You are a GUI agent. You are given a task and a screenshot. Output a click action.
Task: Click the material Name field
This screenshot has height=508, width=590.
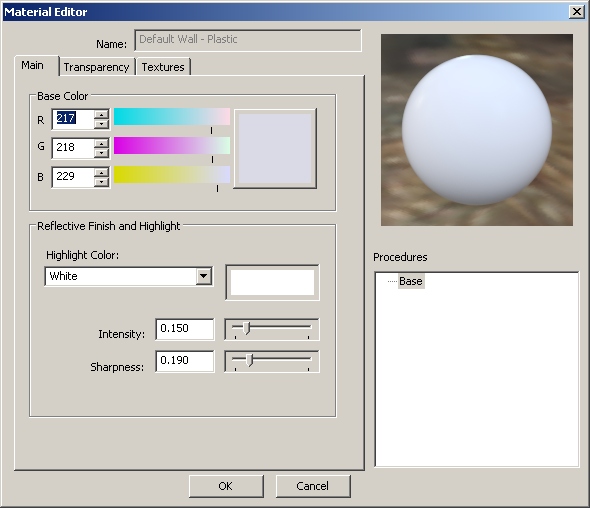coord(248,40)
